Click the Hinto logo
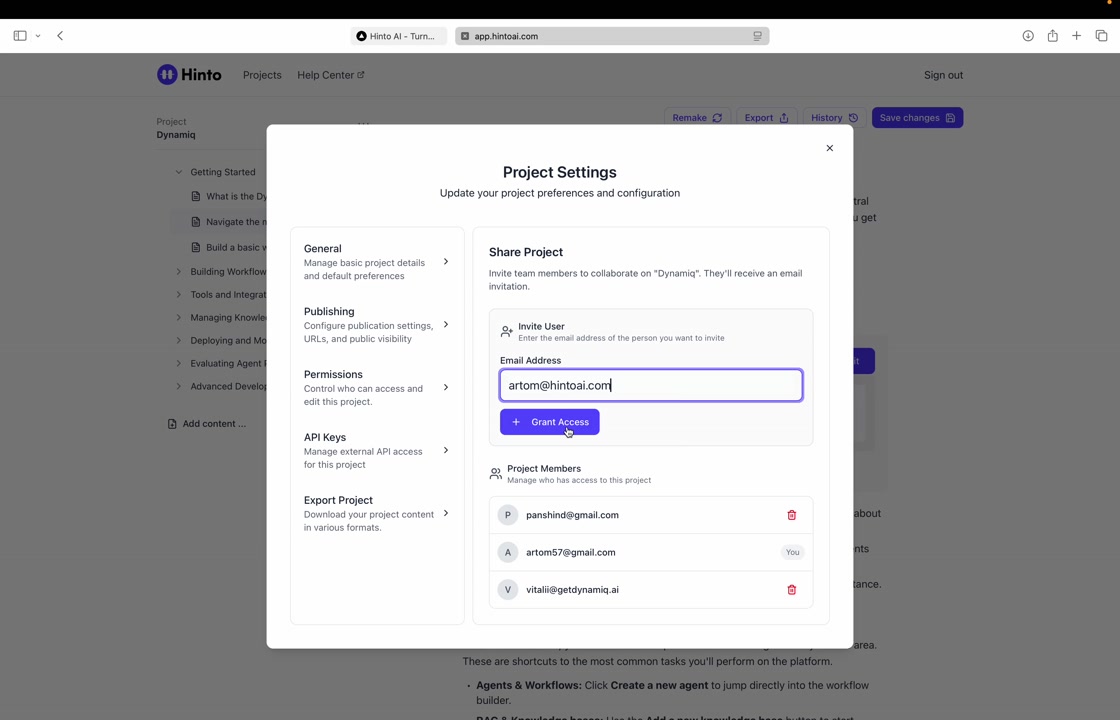The height and width of the screenshot is (720, 1120). [189, 75]
